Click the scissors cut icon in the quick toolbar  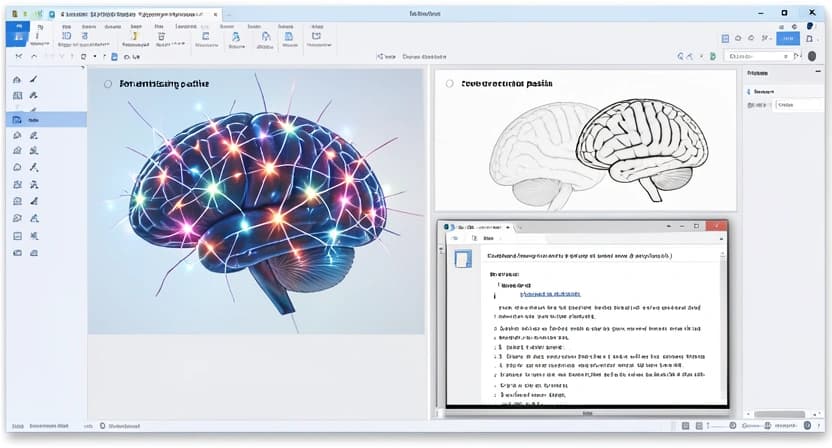tap(19, 56)
